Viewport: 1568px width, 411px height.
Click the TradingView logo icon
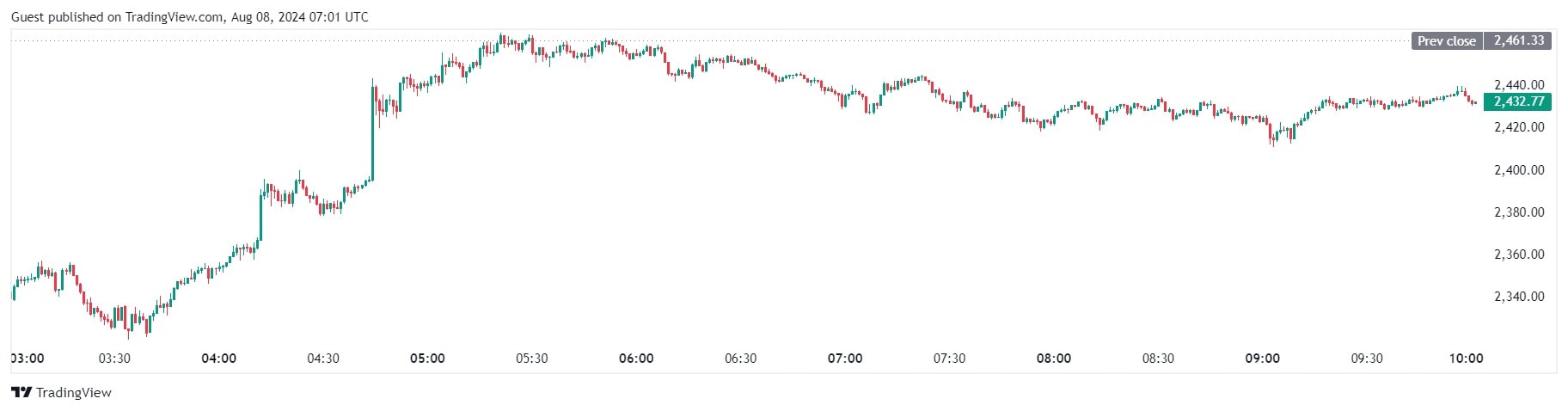[21, 393]
